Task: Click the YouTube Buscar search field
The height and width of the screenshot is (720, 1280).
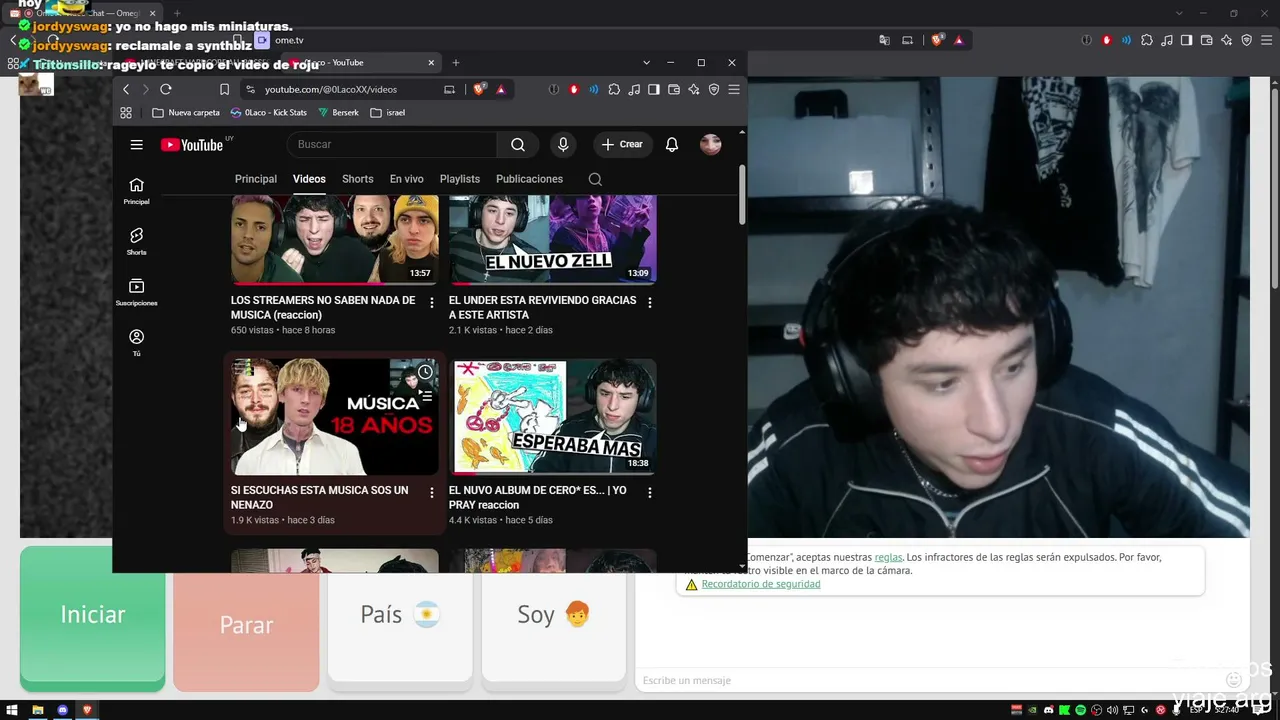Action: tap(392, 145)
